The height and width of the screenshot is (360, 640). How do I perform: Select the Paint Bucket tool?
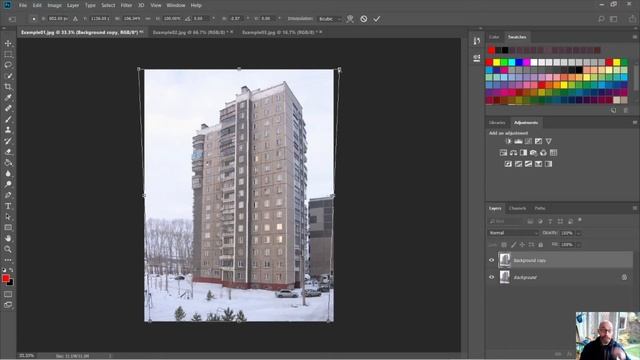point(8,162)
